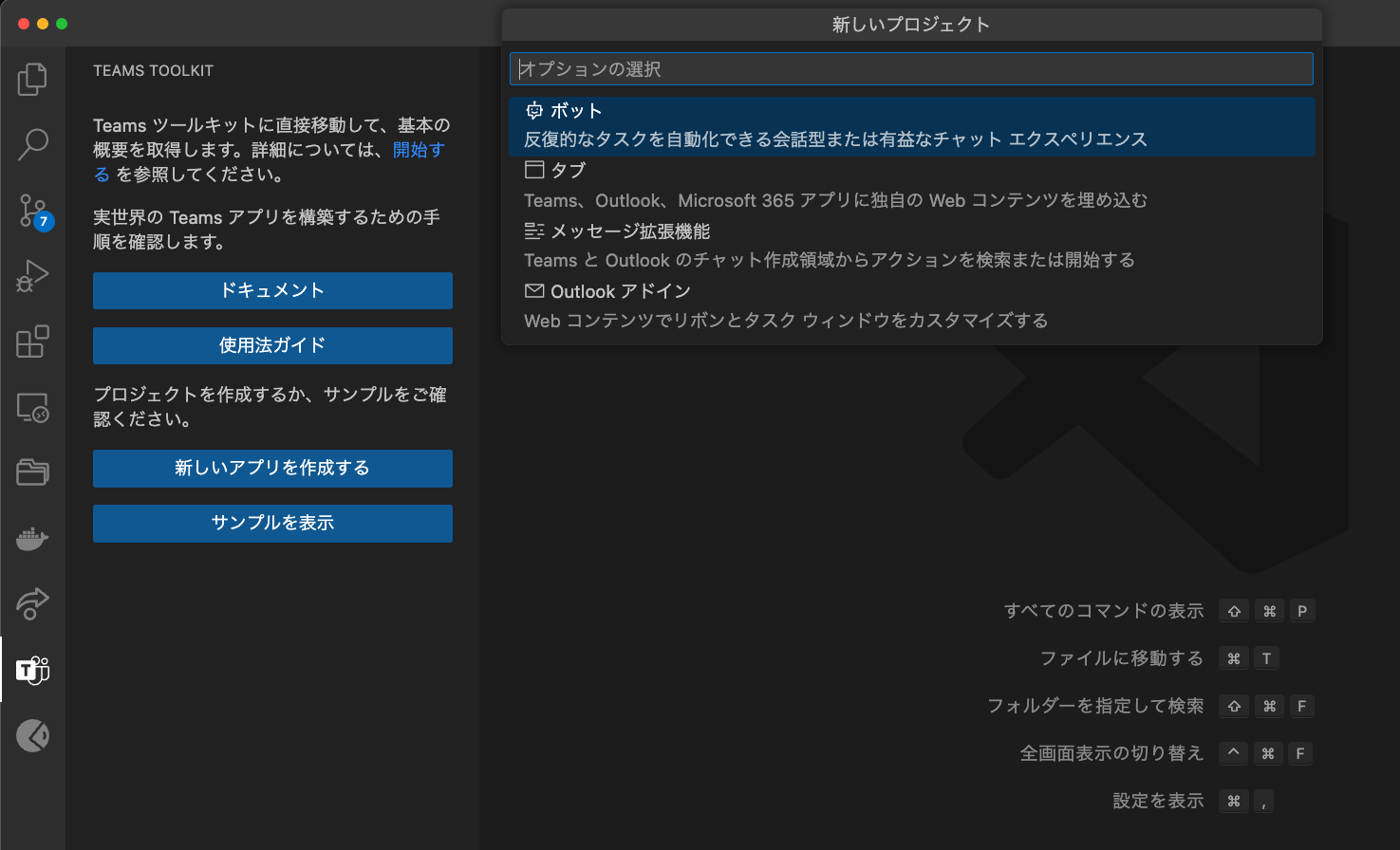
Task: Click the ファイルに移動する shortcut hint
Action: (x=1122, y=658)
